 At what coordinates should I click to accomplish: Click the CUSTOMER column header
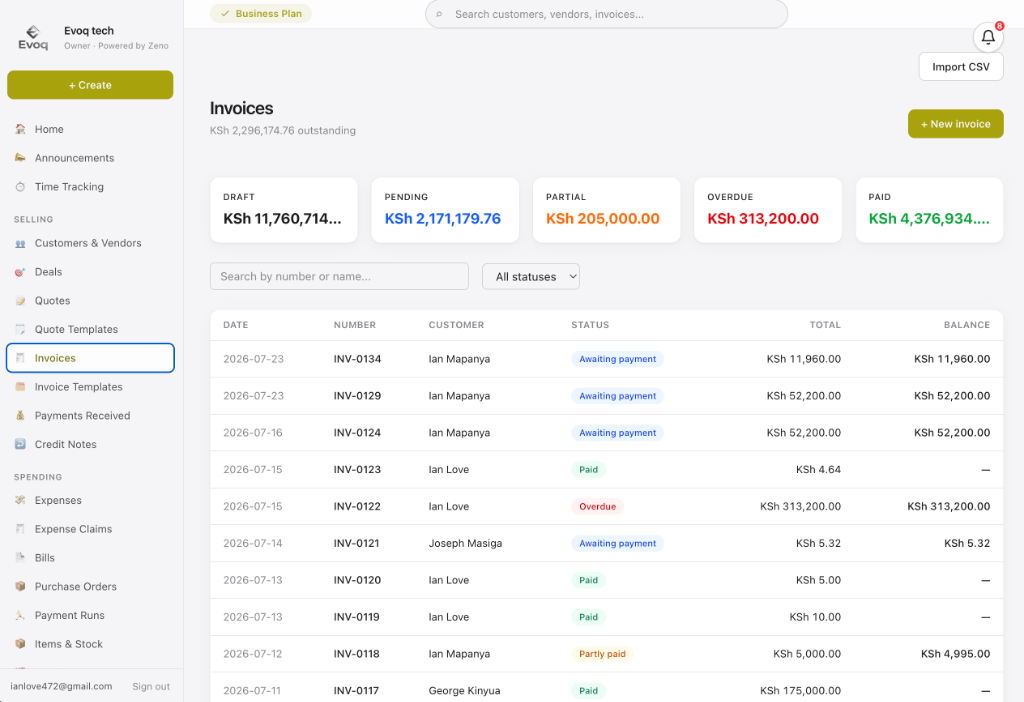point(456,325)
